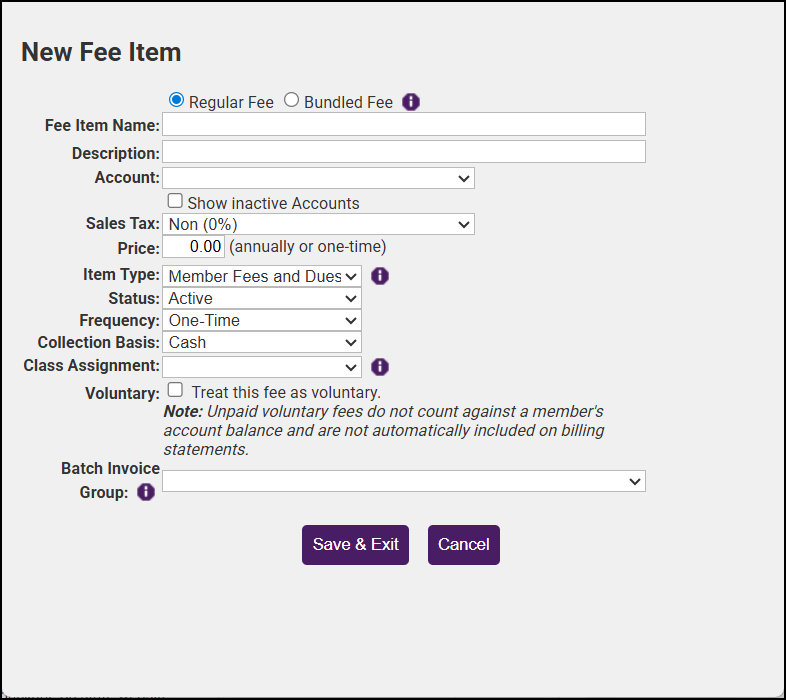Screen dimensions: 786x700
Task: Expand the Item Type dropdown
Action: pyautogui.click(x=262, y=276)
